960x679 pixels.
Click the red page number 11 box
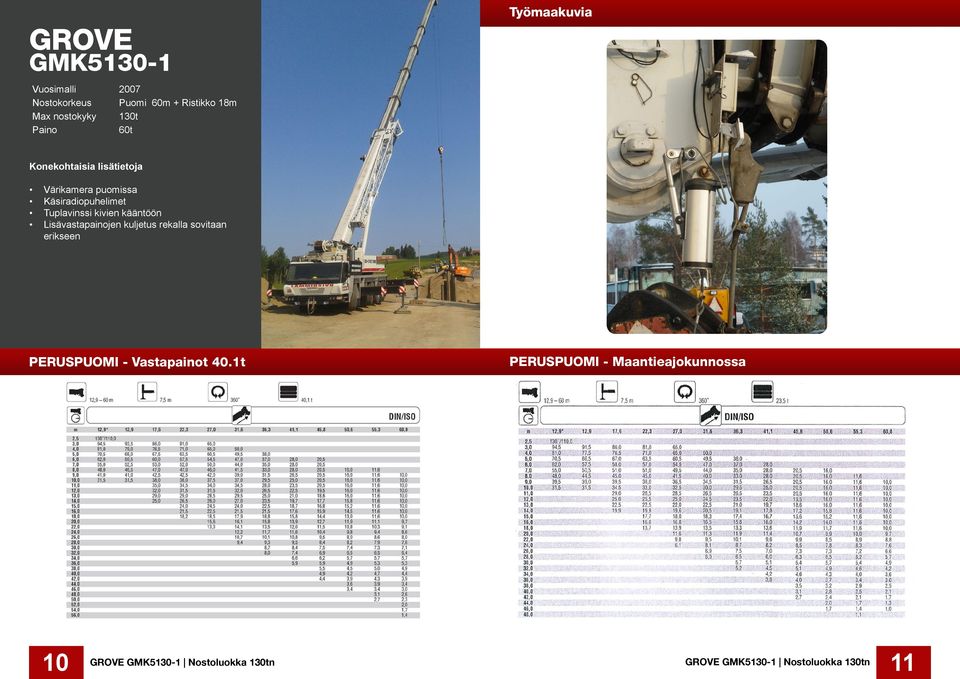[903, 662]
